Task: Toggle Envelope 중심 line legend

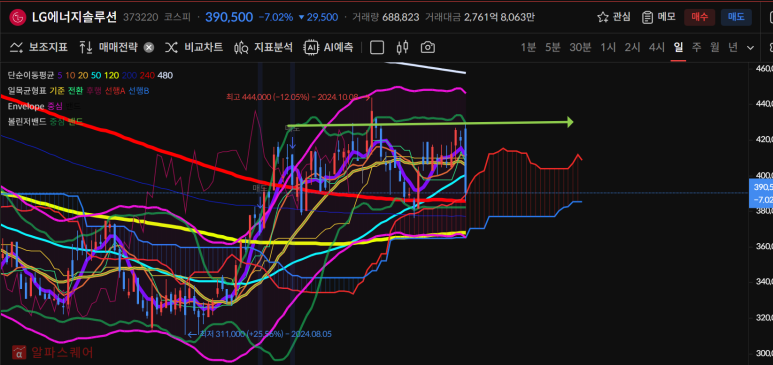Action: click(55, 106)
